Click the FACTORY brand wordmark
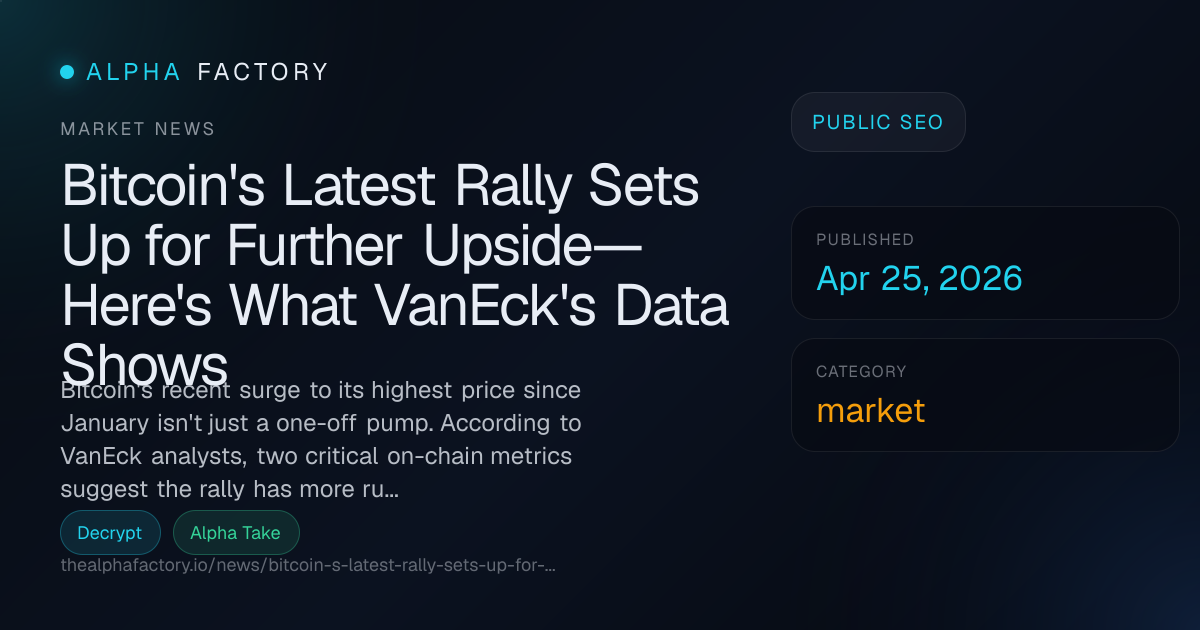The height and width of the screenshot is (630, 1200). point(263,72)
